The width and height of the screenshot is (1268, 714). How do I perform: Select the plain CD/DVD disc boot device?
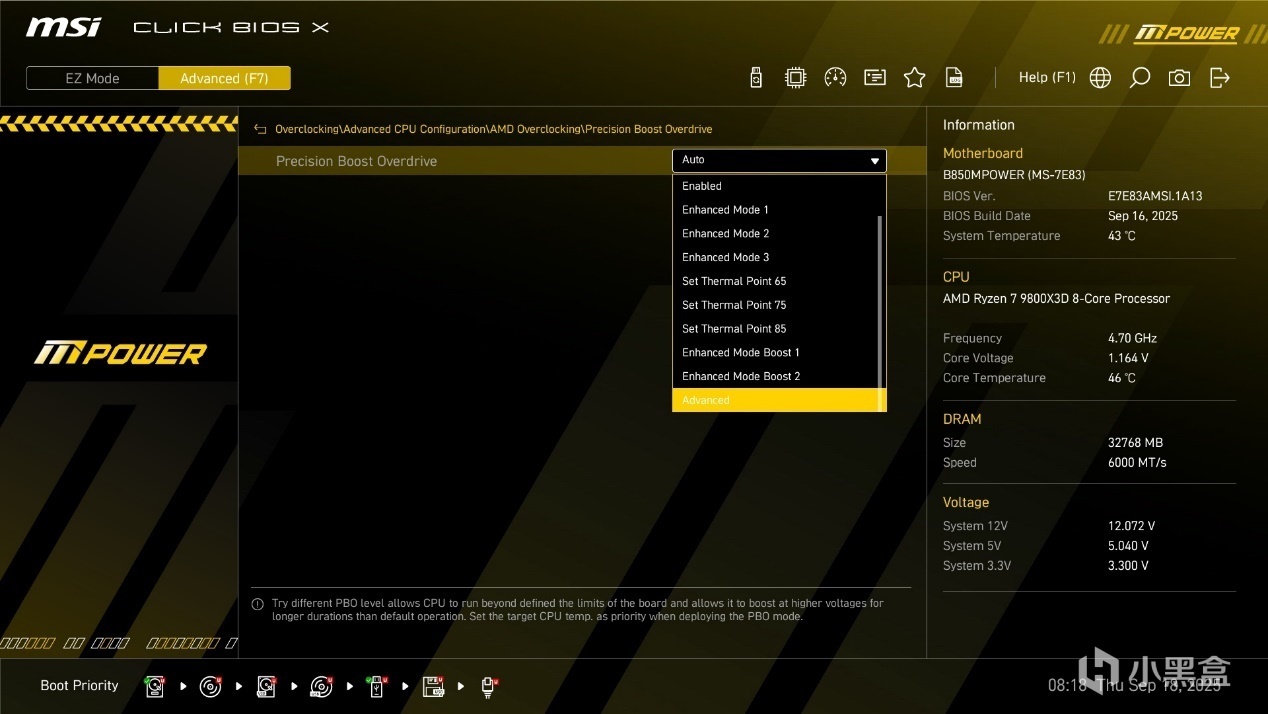210,686
